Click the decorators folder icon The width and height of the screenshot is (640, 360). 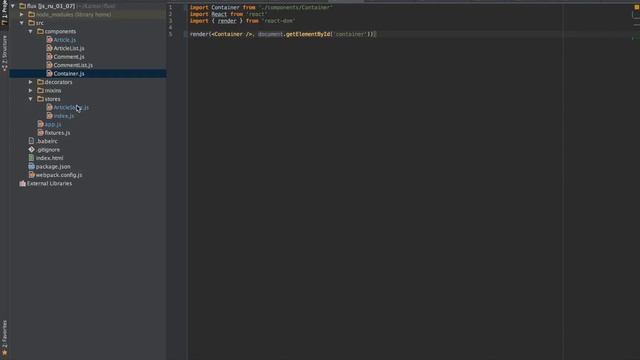pos(40,82)
